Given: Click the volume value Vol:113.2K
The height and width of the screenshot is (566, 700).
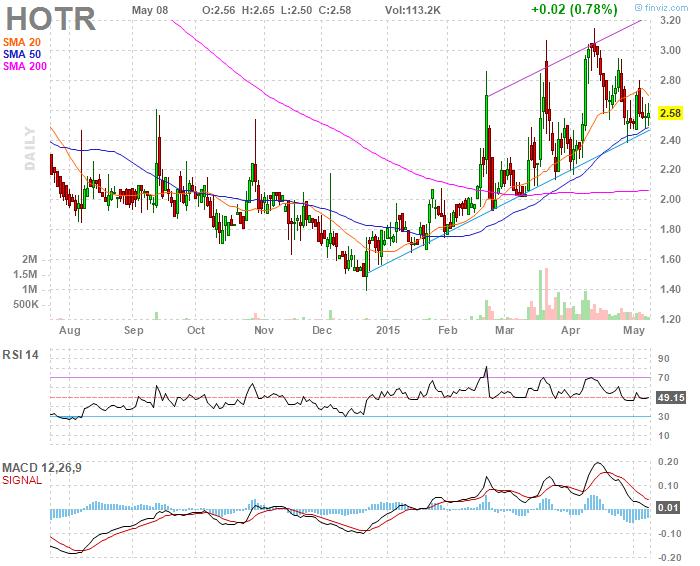Looking at the screenshot, I should (x=413, y=10).
